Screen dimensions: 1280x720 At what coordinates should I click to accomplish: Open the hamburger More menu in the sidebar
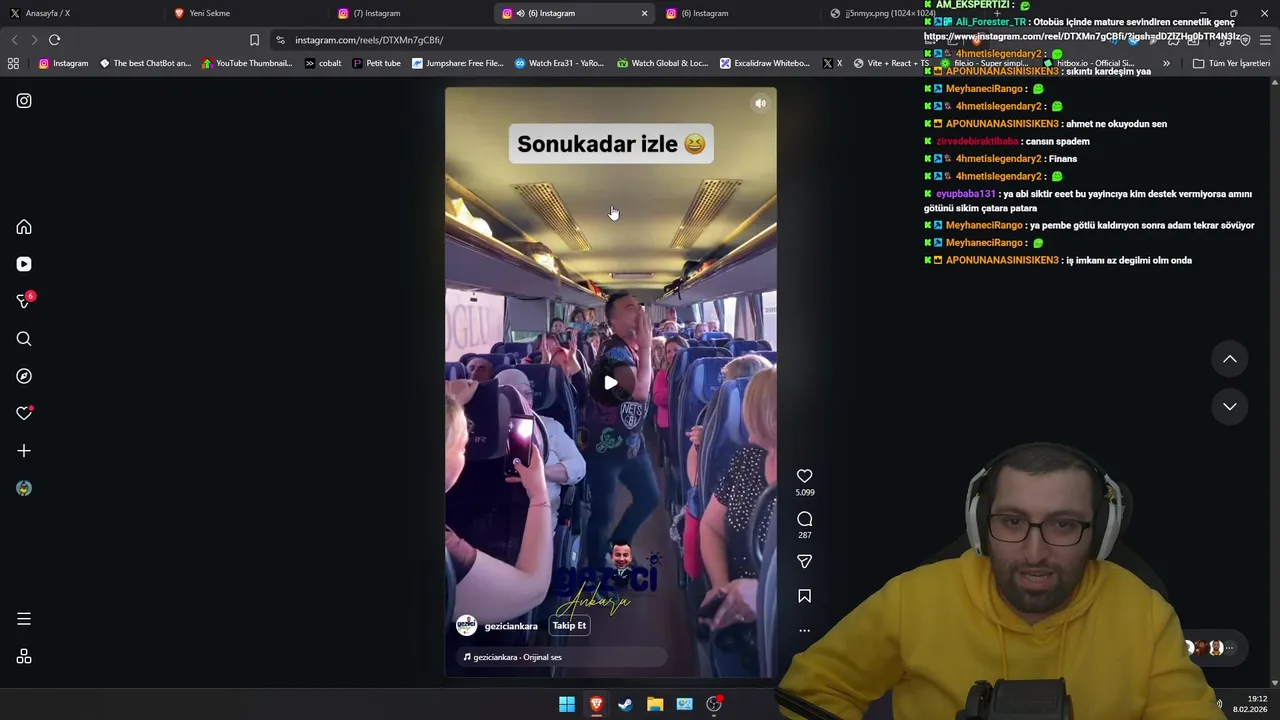pyautogui.click(x=24, y=619)
